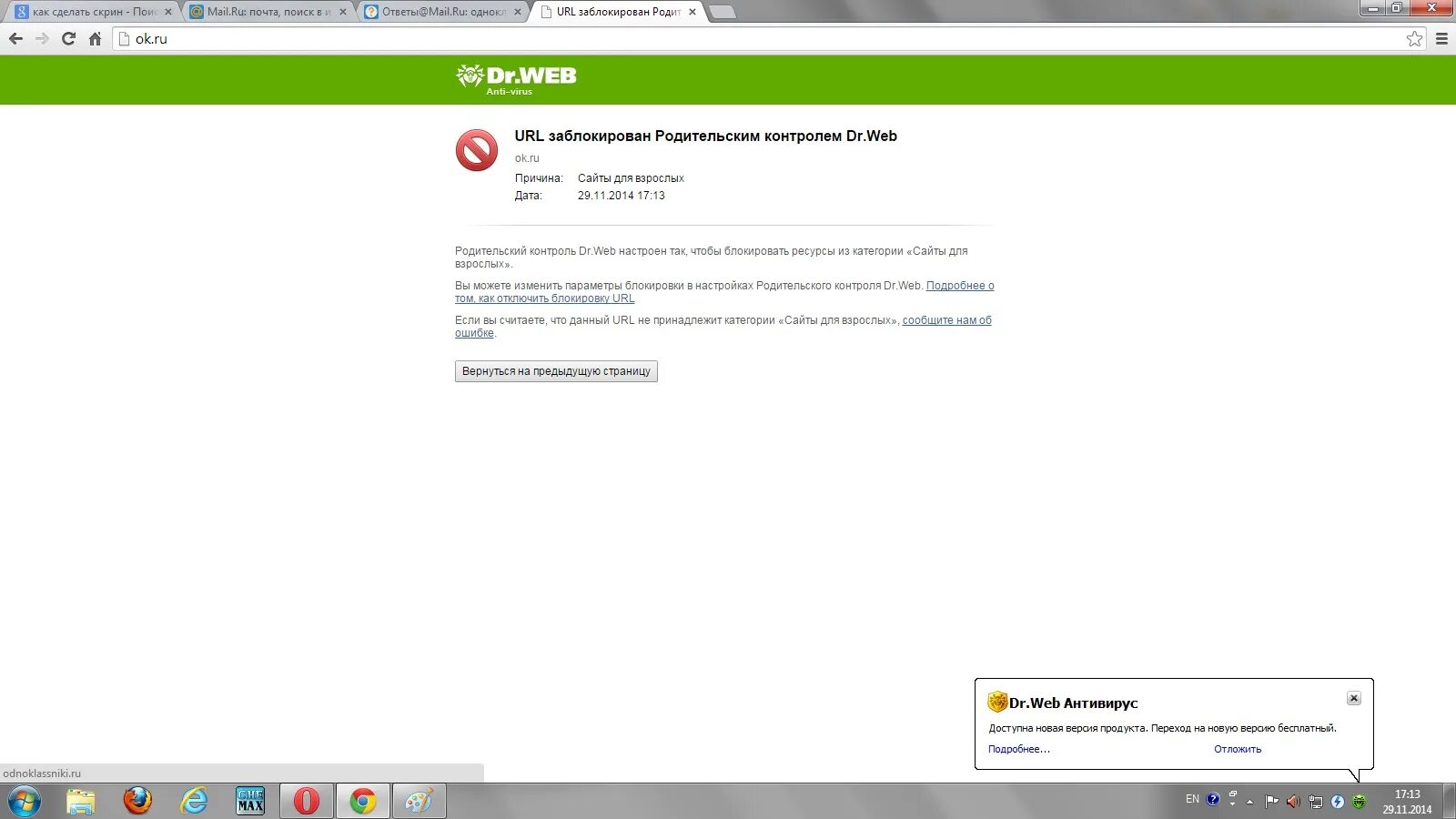
Task: Switch to Opera in the taskbar
Action: tap(307, 802)
